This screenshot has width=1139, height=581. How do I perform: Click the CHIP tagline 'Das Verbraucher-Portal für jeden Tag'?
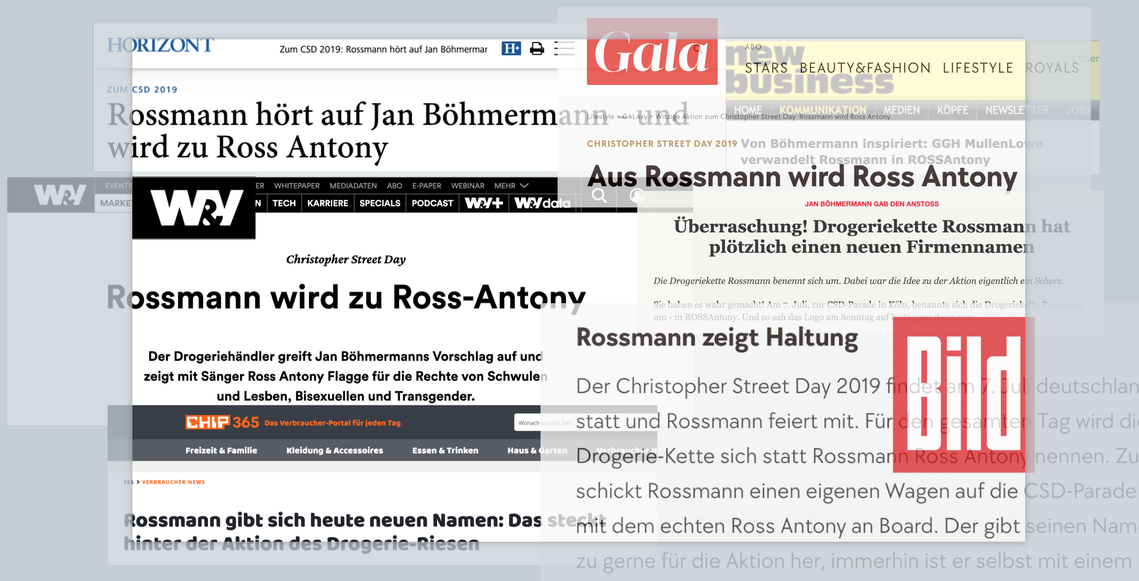pyautogui.click(x=333, y=423)
